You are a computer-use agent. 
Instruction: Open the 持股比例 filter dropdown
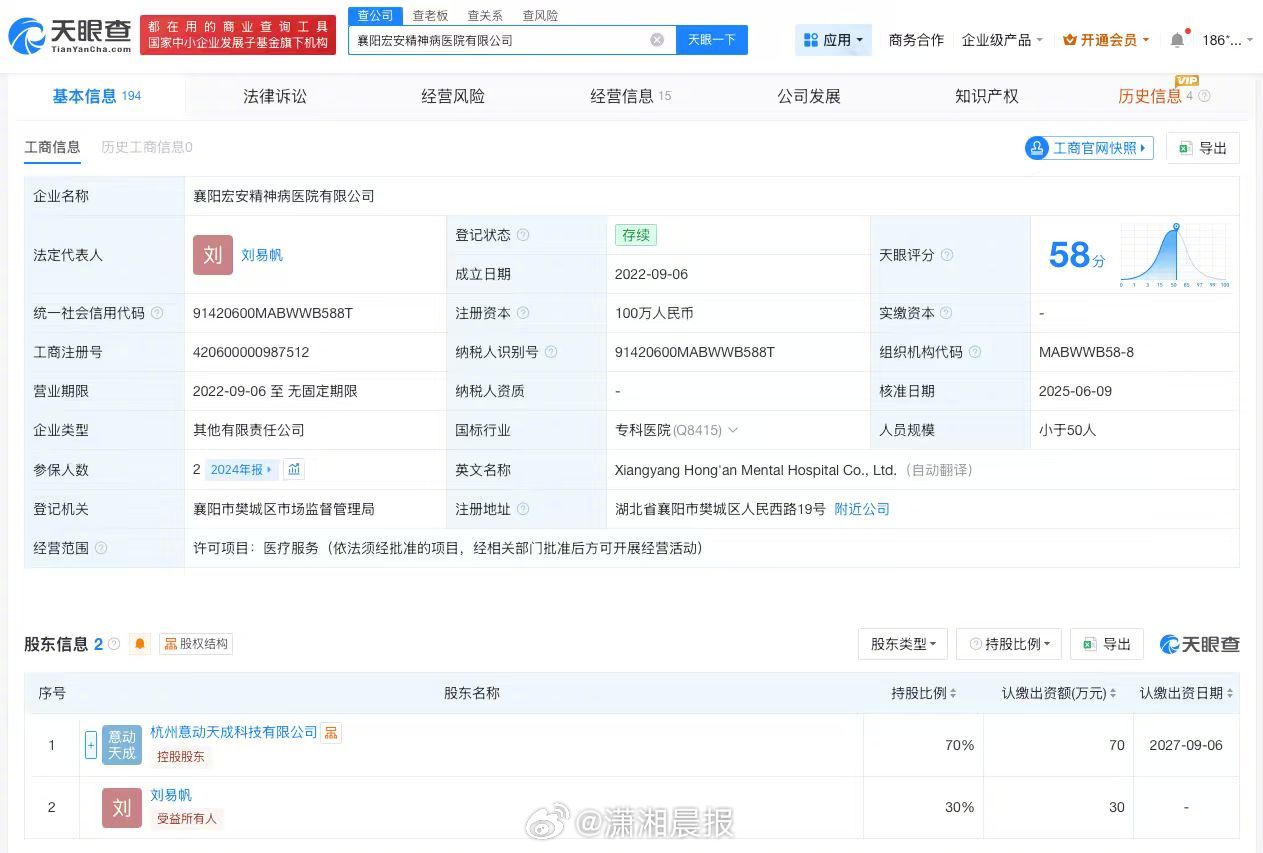click(1008, 643)
